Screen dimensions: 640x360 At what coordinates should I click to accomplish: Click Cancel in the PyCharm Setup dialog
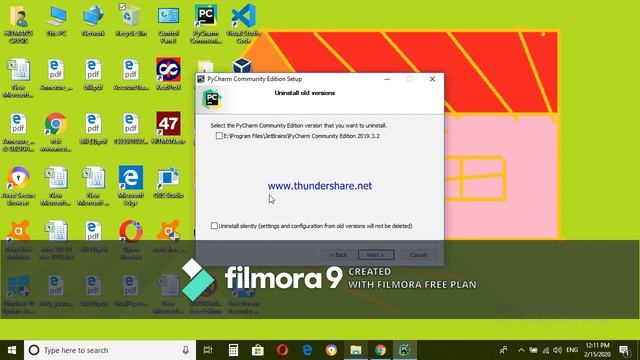click(419, 255)
